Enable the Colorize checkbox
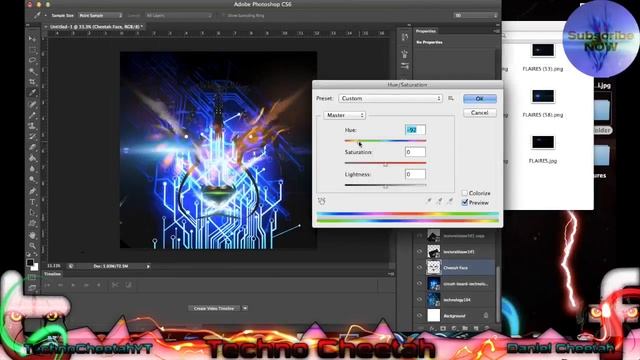640x360 pixels. tap(464, 193)
